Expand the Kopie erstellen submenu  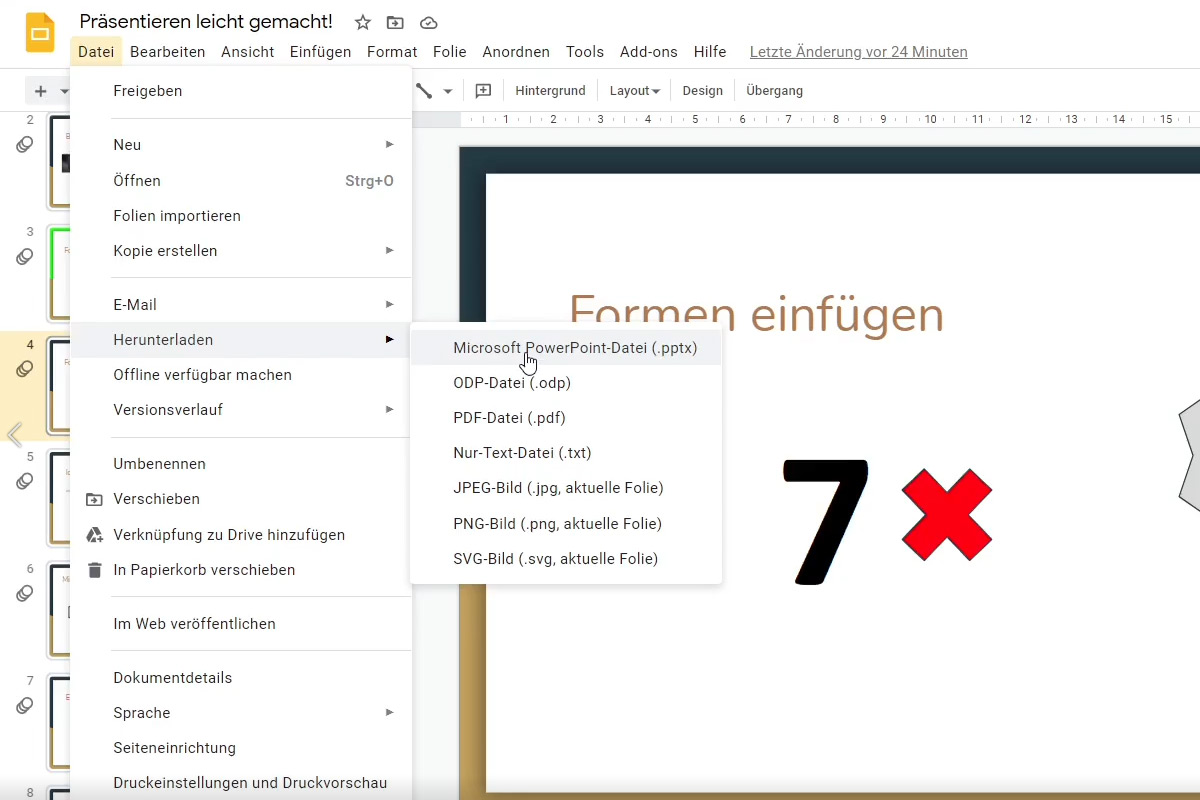[x=241, y=251]
